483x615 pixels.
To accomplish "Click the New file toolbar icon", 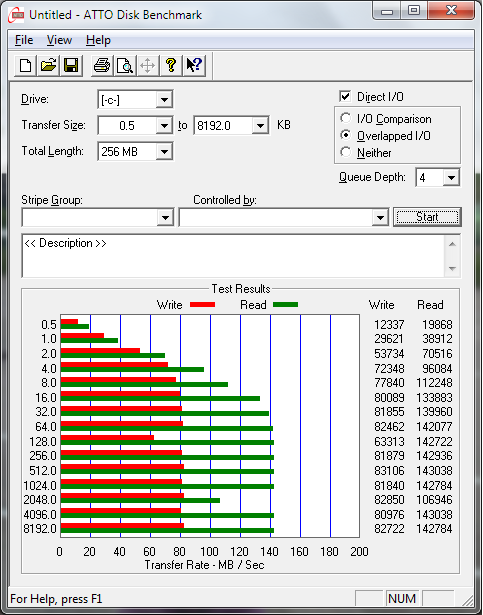I will tap(26, 65).
